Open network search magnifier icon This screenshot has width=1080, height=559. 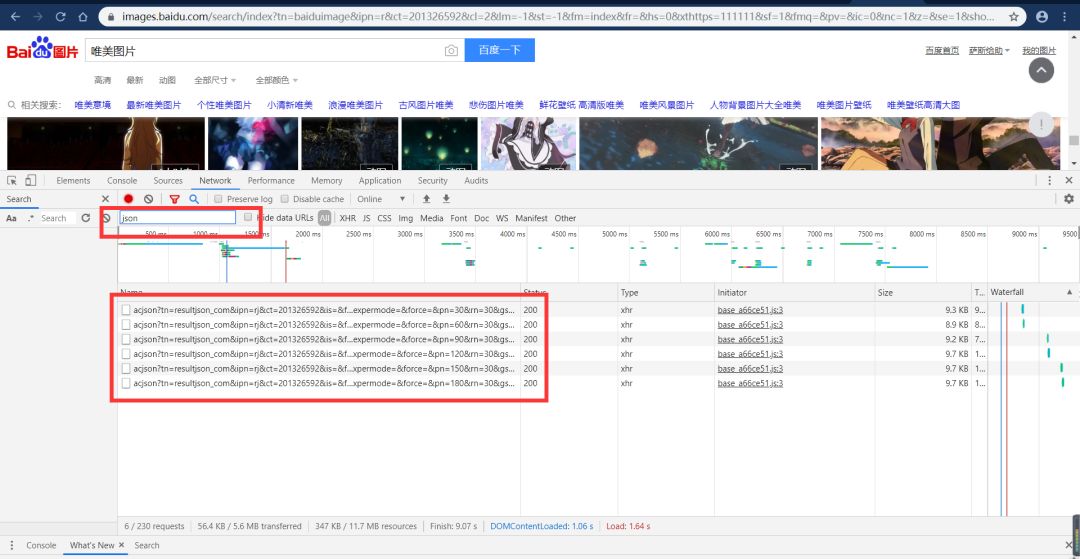(x=194, y=199)
